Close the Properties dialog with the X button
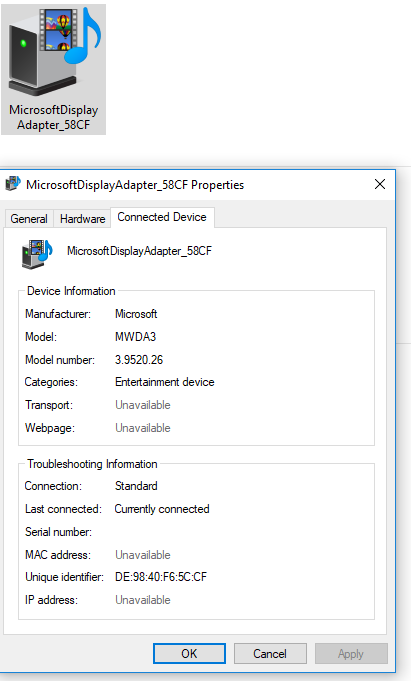Screen dimensions: 411x681 [380, 184]
